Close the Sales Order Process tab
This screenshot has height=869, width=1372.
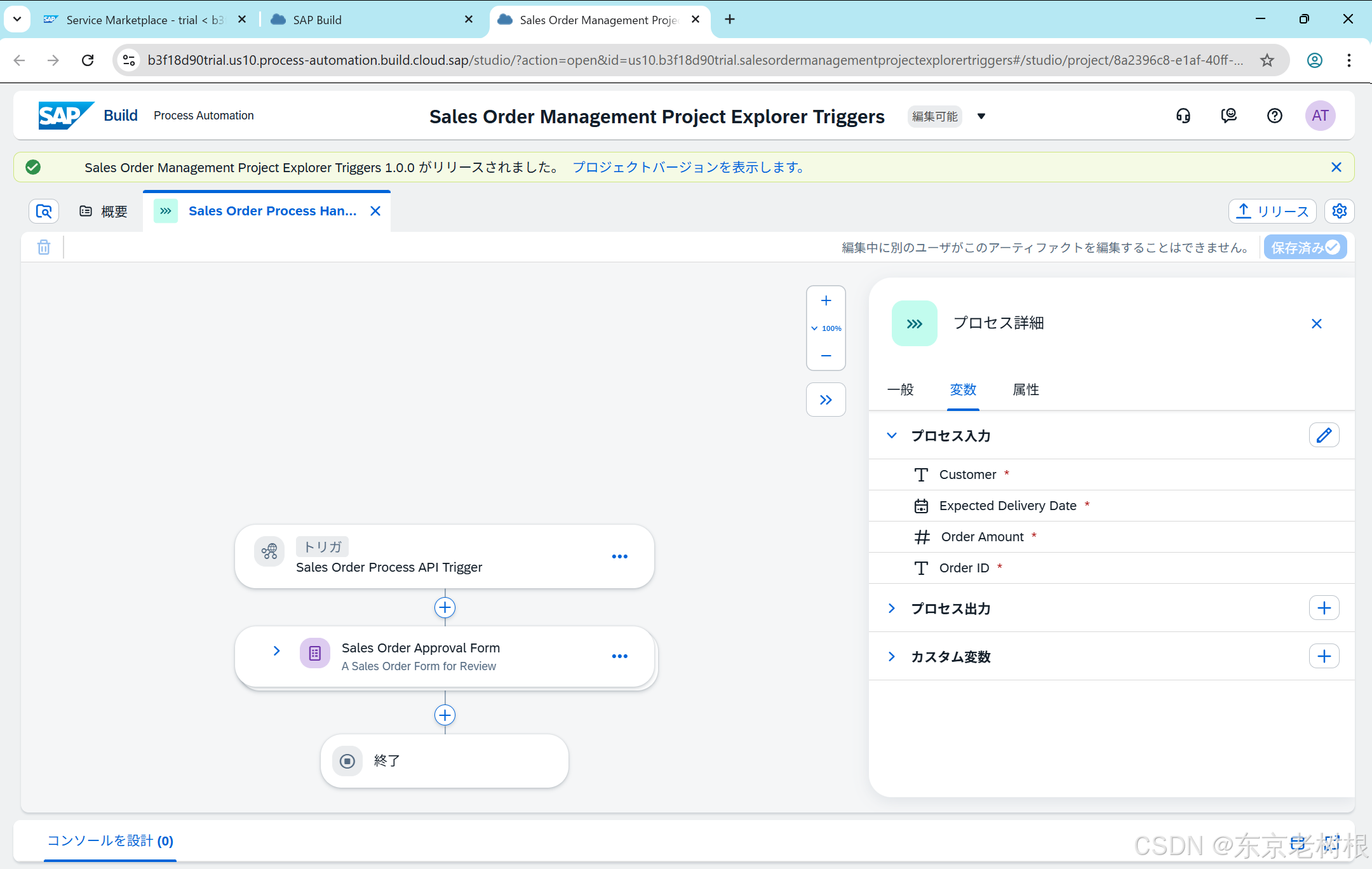375,211
